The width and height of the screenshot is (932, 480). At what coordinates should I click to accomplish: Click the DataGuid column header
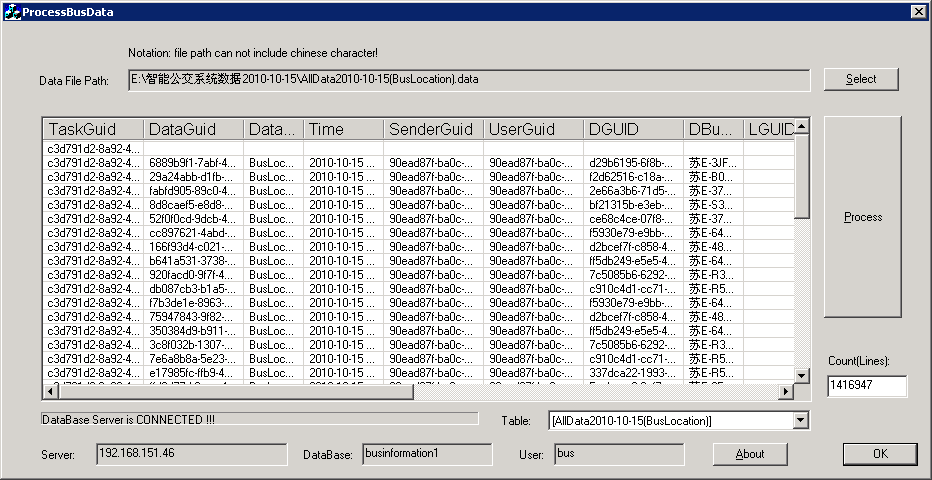pyautogui.click(x=192, y=130)
